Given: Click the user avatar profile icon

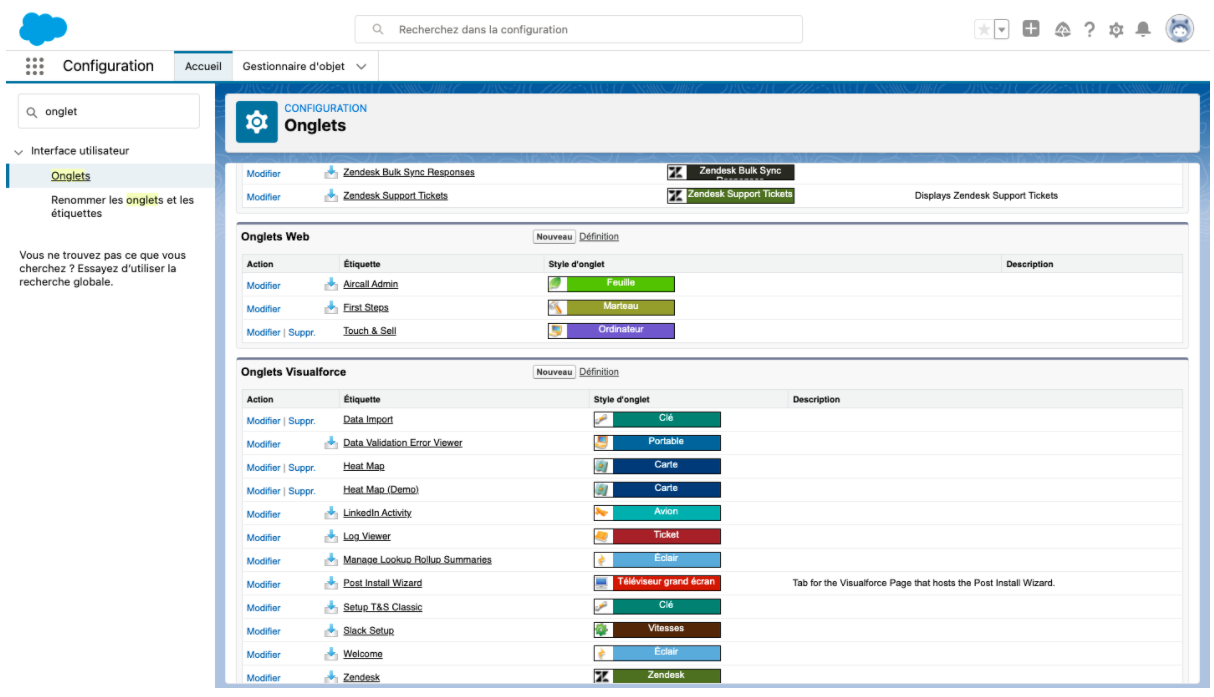Looking at the screenshot, I should click(1180, 29).
